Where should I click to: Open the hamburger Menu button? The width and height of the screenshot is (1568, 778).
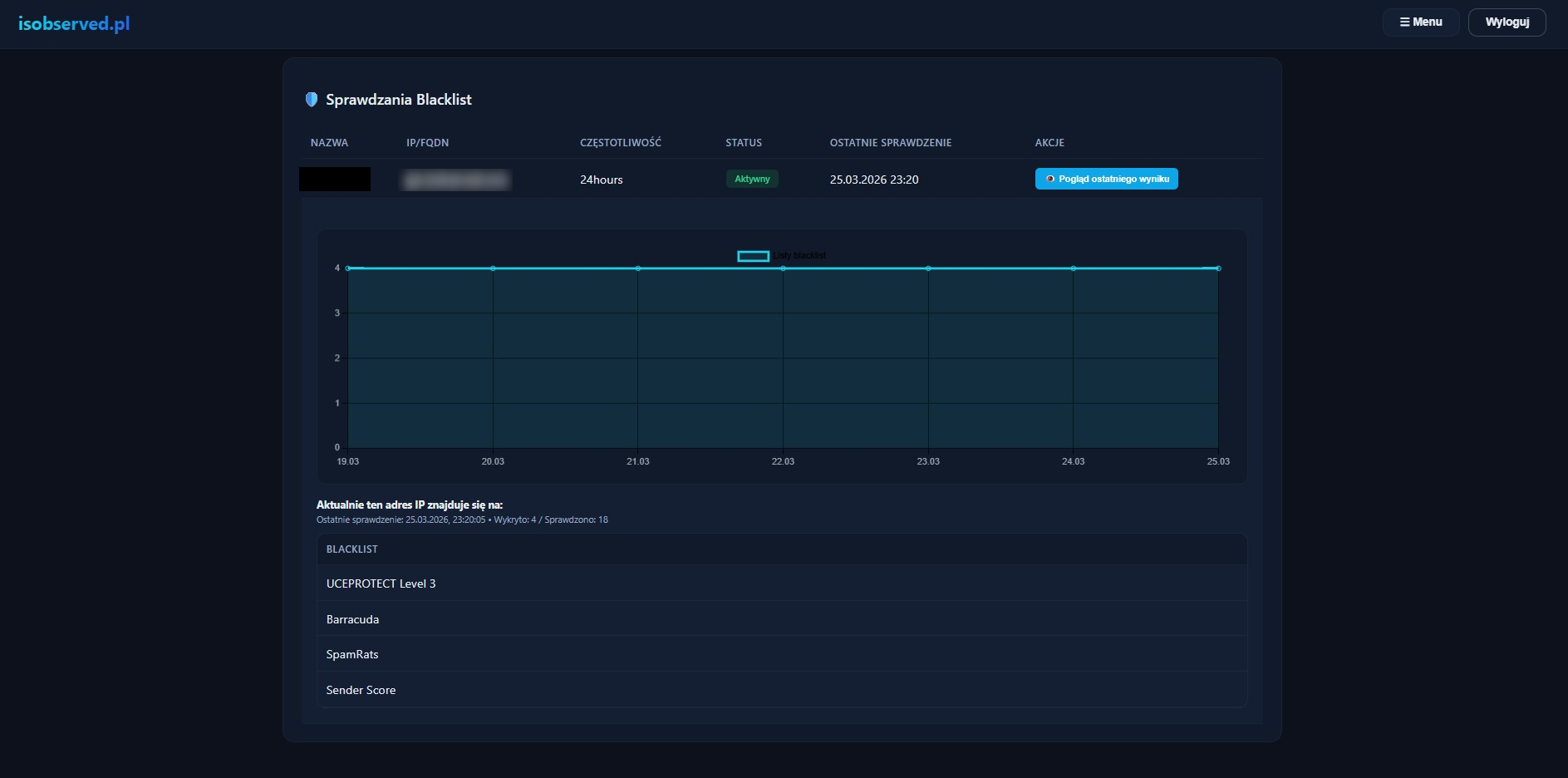coord(1421,22)
